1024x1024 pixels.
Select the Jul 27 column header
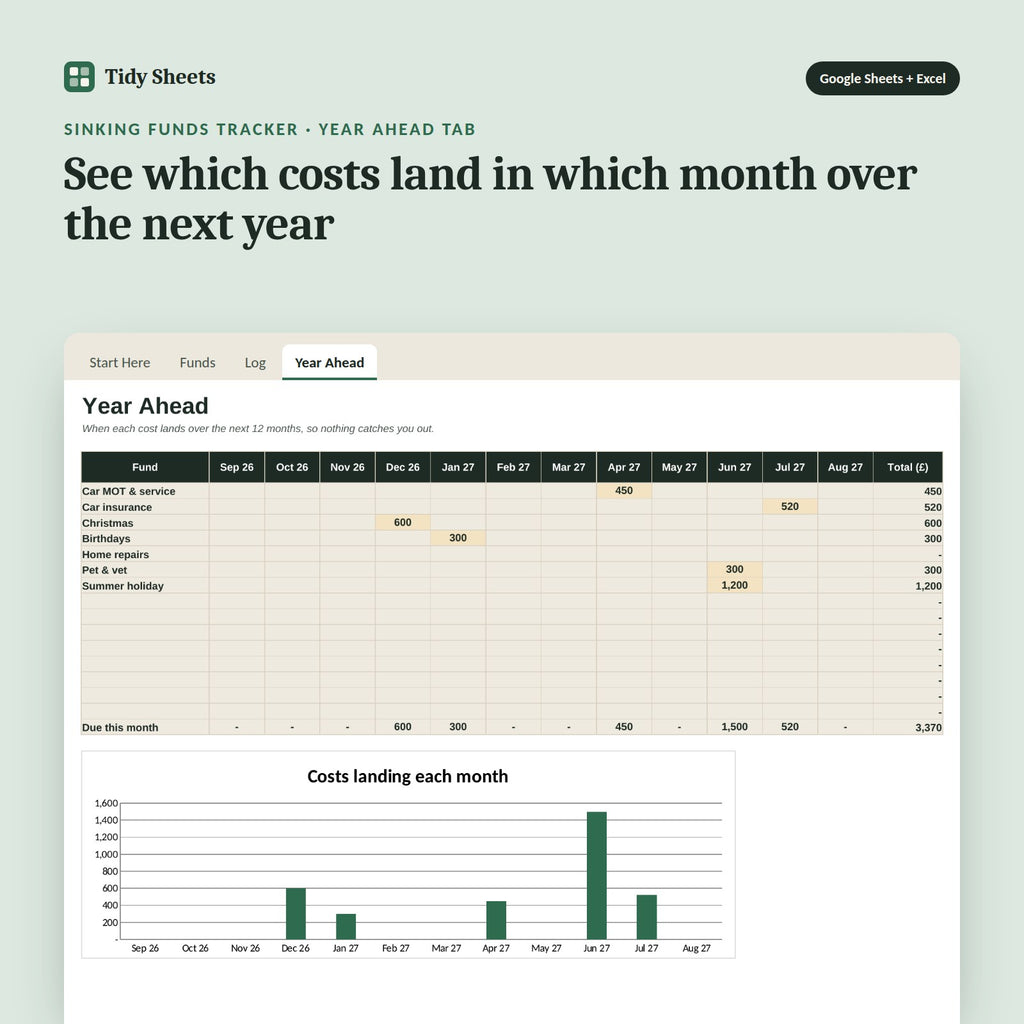coord(790,467)
